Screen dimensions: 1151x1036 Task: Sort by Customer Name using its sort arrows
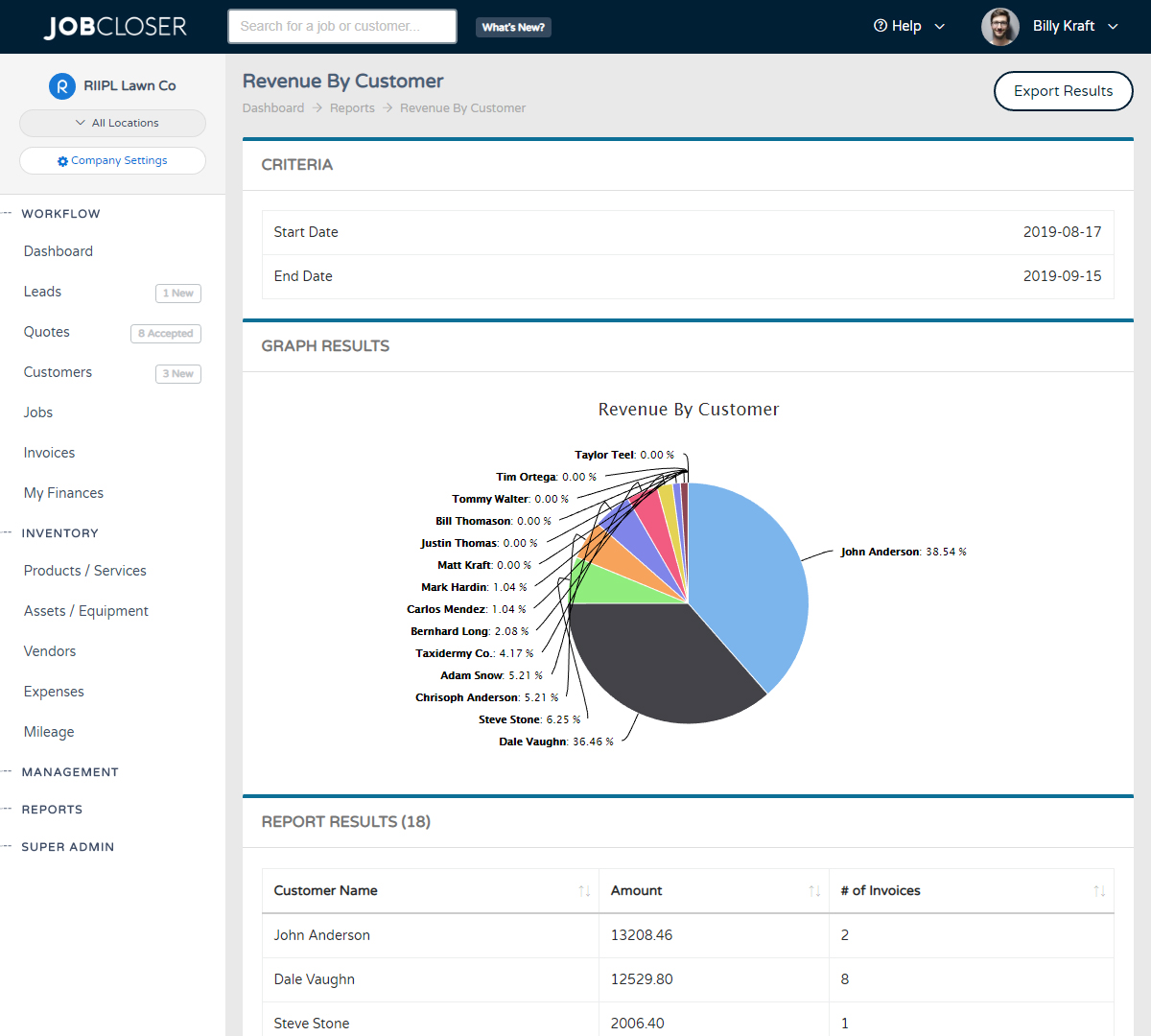coord(585,891)
